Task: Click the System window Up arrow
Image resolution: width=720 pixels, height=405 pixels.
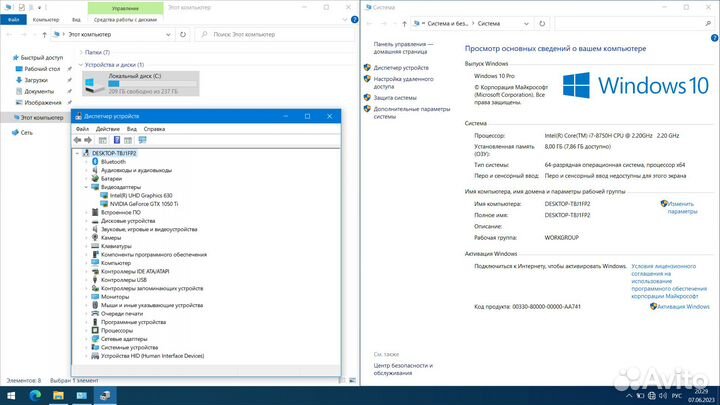Action: point(404,23)
